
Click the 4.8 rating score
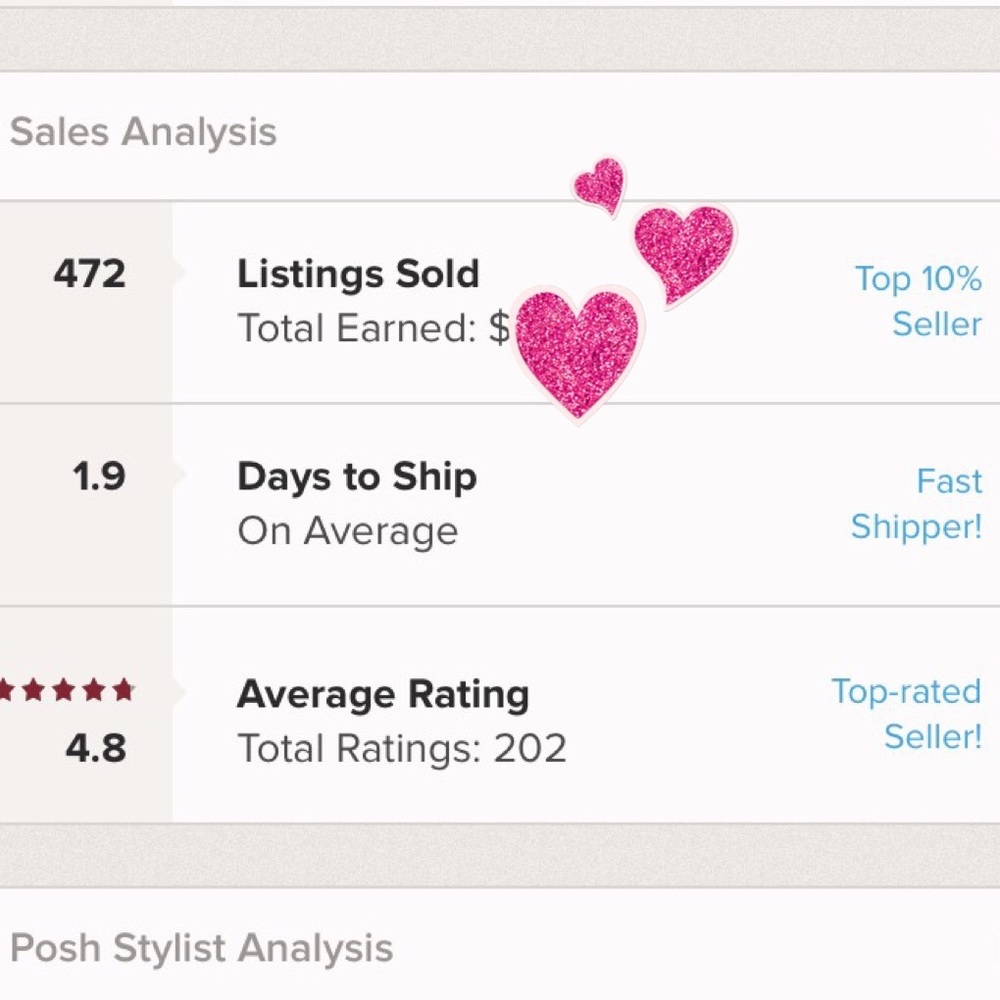click(x=96, y=748)
